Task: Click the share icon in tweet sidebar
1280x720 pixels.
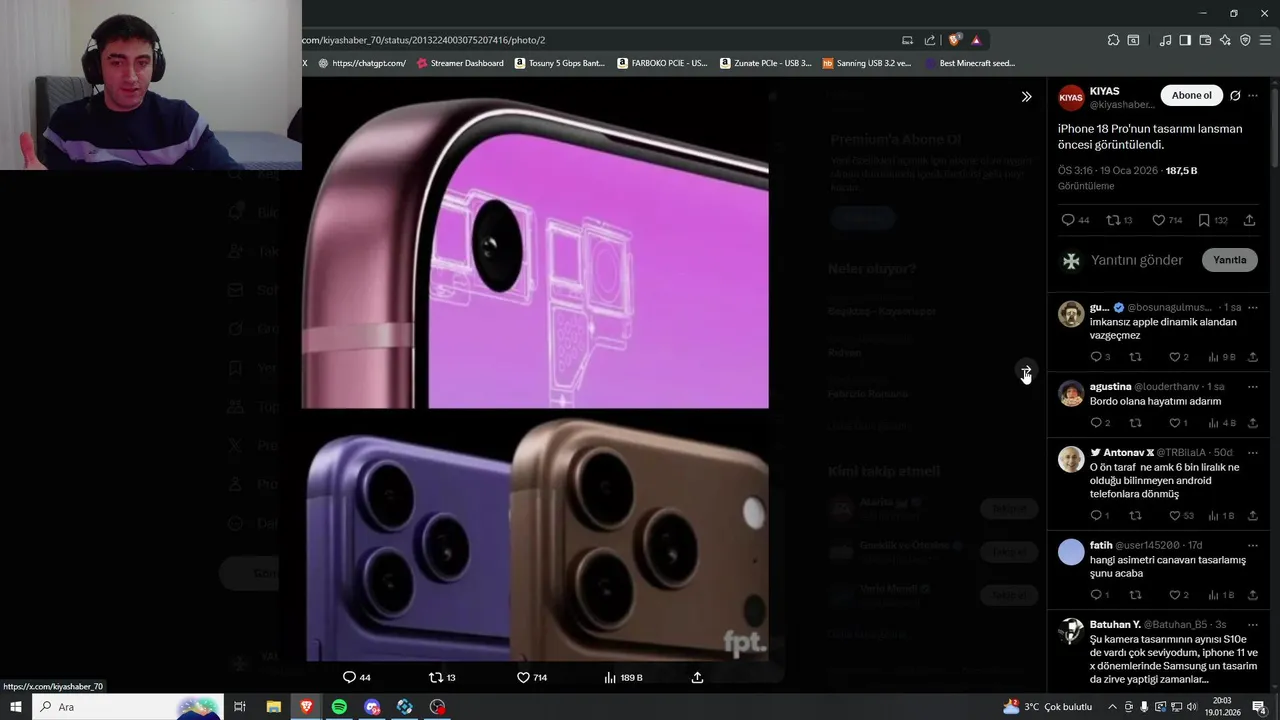Action: pos(1249,220)
